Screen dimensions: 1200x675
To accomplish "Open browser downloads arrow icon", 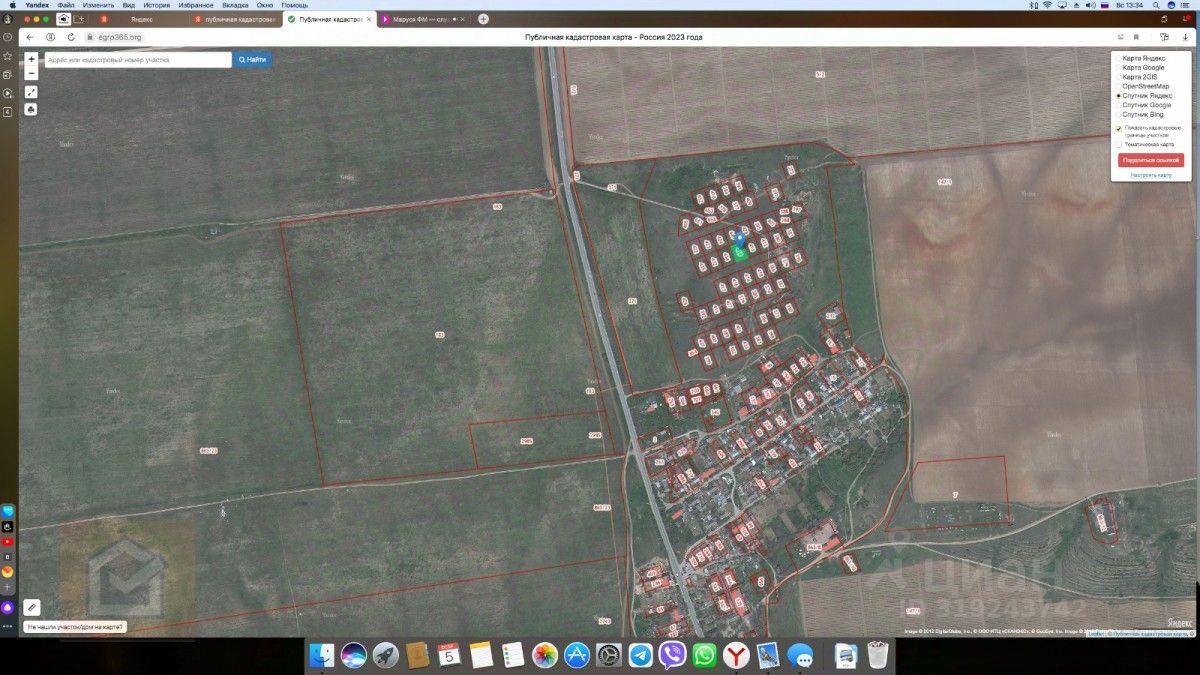I will (1185, 37).
